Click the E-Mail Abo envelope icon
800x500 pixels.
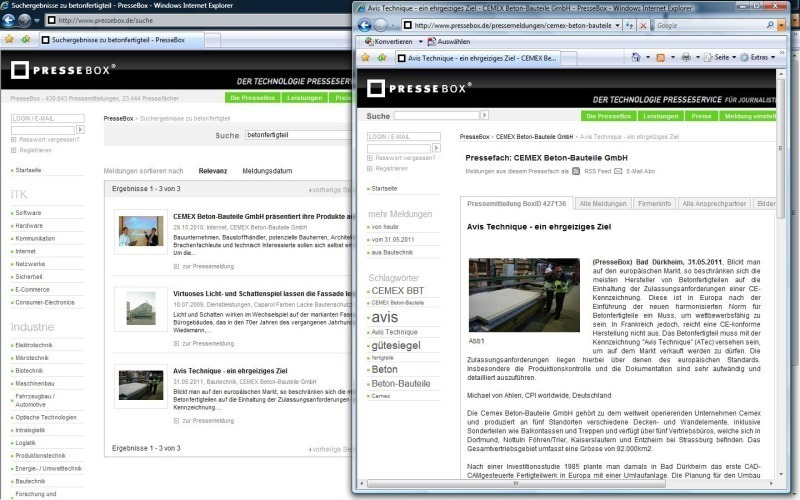tap(618, 171)
